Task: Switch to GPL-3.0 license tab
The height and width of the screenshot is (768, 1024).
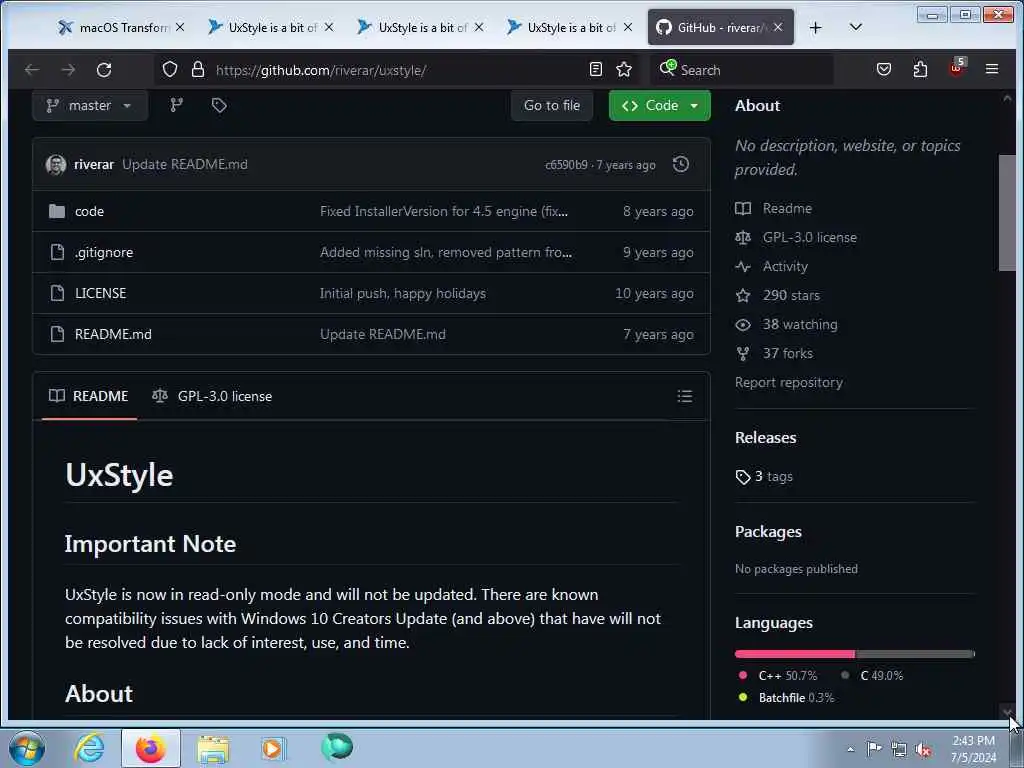Action: [212, 396]
